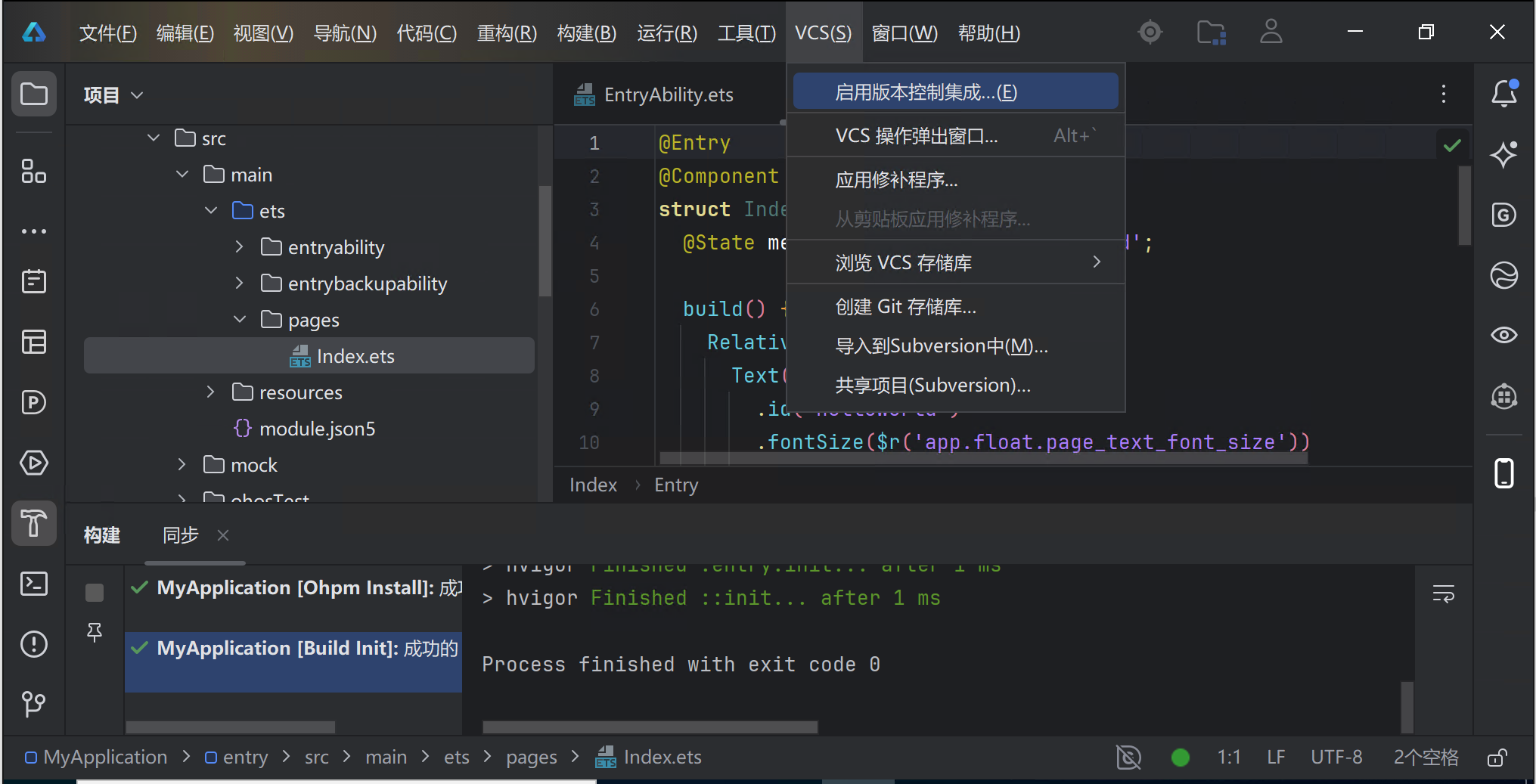Expand the entrybackupability folder
This screenshot has width=1536, height=784.
(x=240, y=283)
